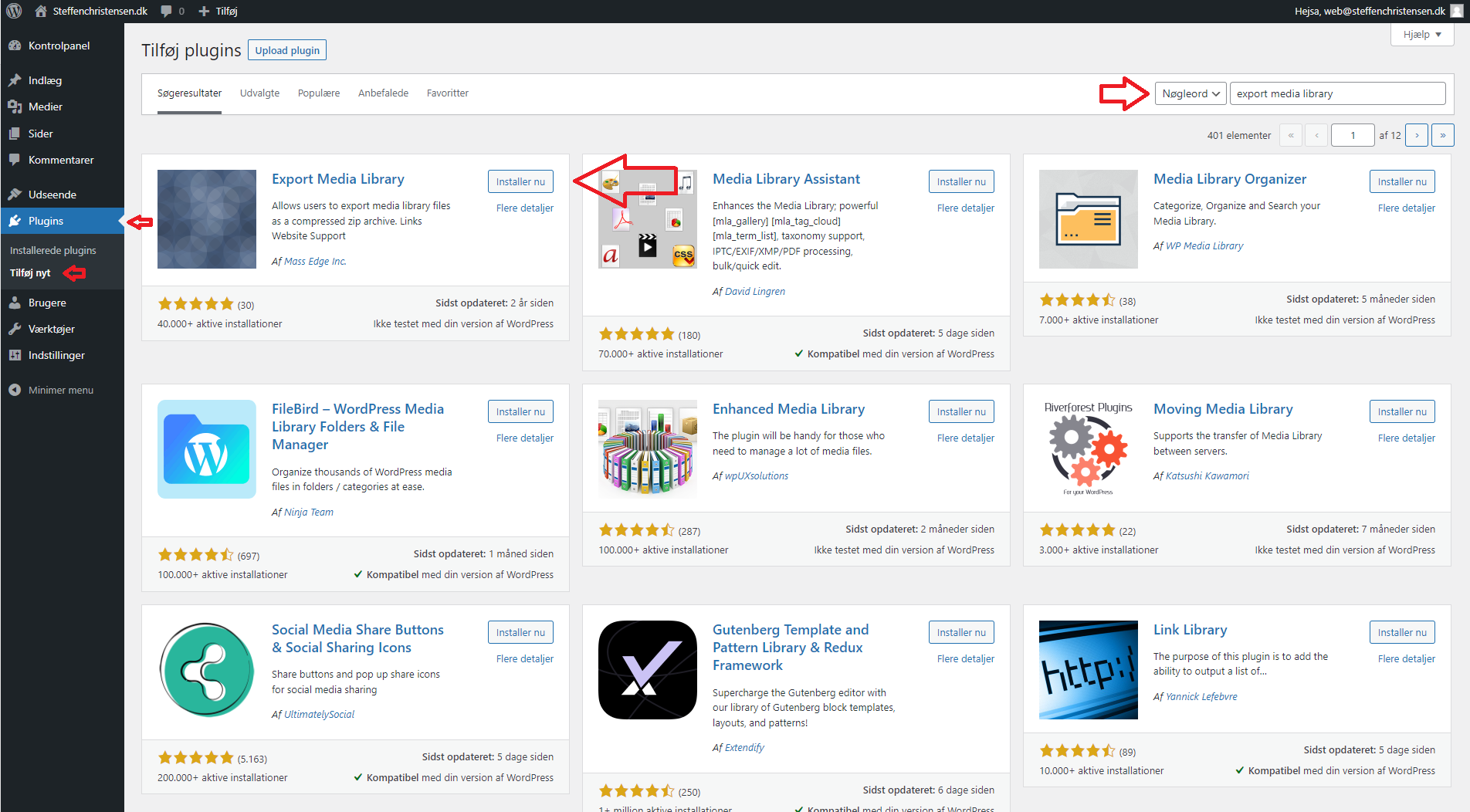
Task: Expand the Hjælp help panel
Action: click(x=1422, y=35)
